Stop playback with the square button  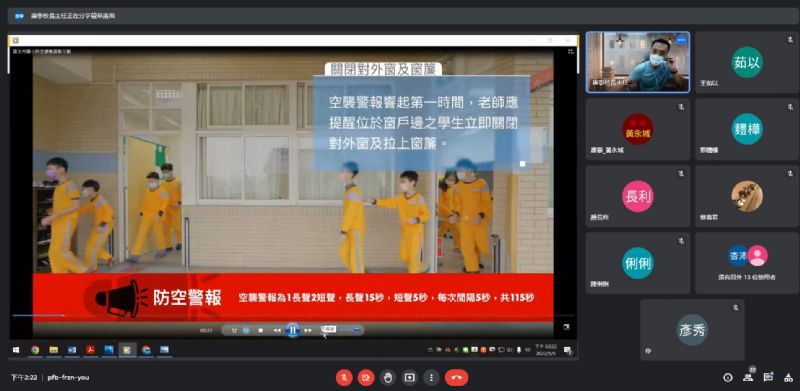[x=260, y=330]
